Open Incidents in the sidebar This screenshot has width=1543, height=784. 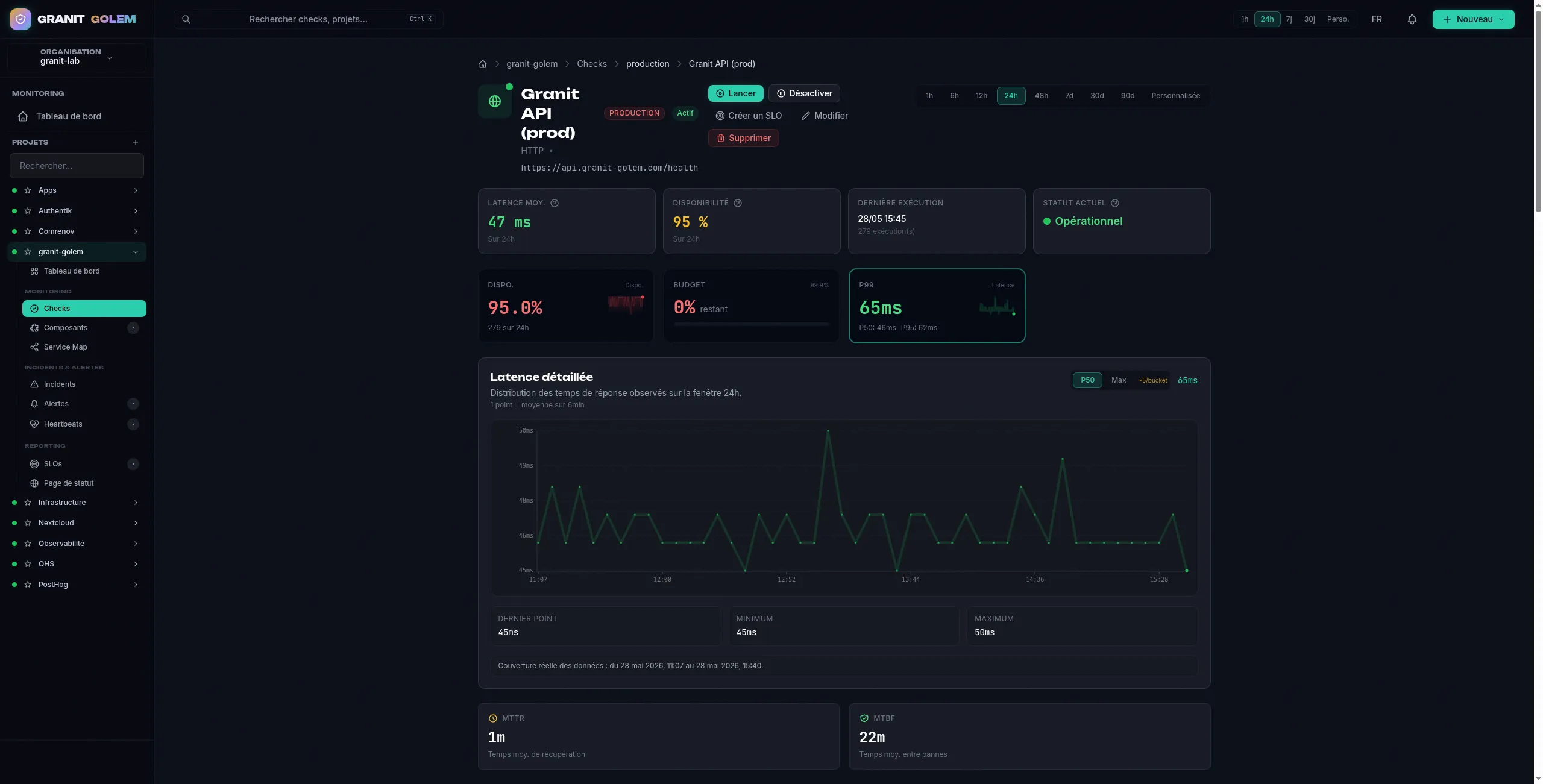(x=84, y=384)
